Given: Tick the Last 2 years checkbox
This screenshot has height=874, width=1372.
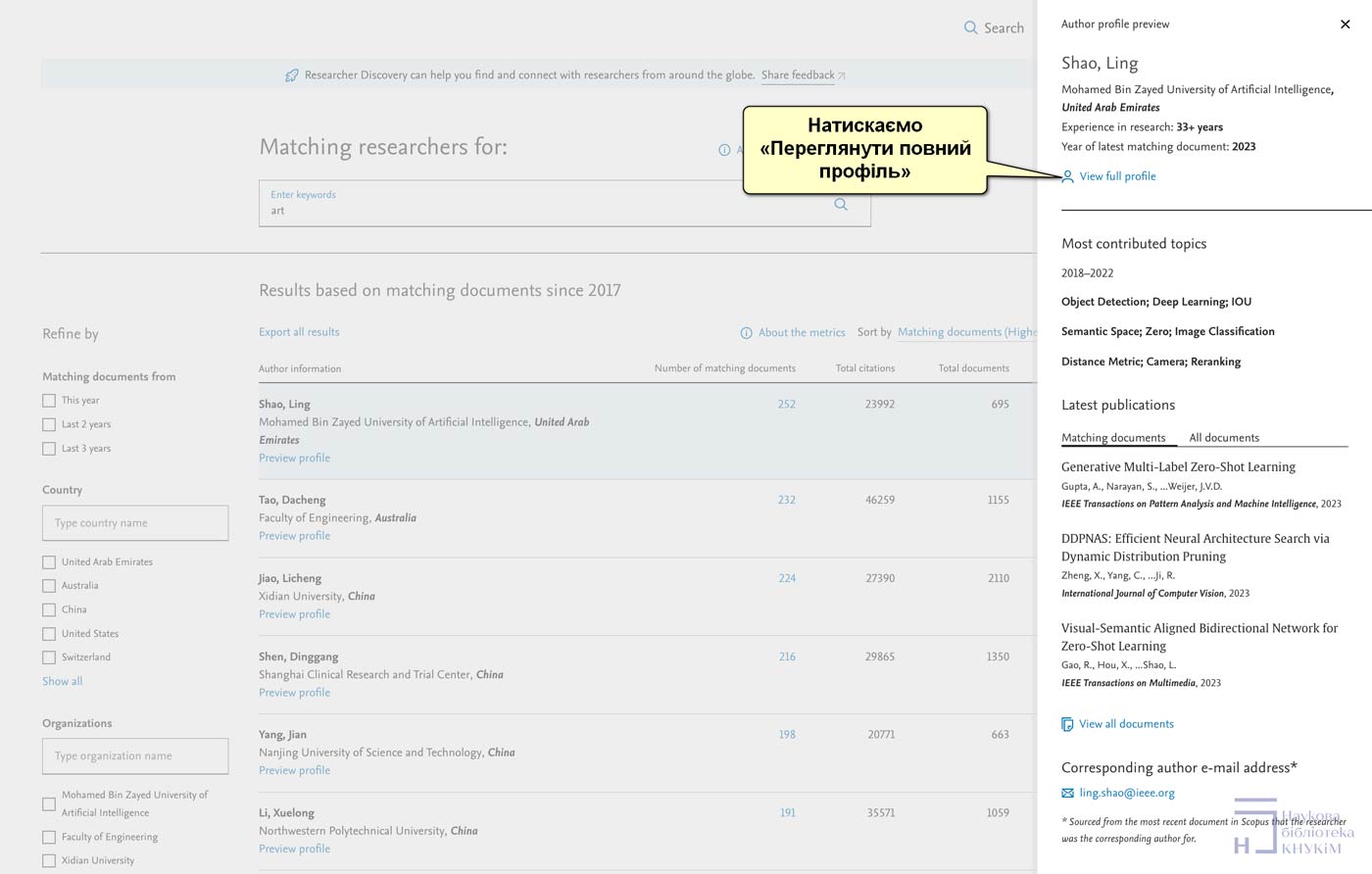Looking at the screenshot, I should [x=49, y=424].
